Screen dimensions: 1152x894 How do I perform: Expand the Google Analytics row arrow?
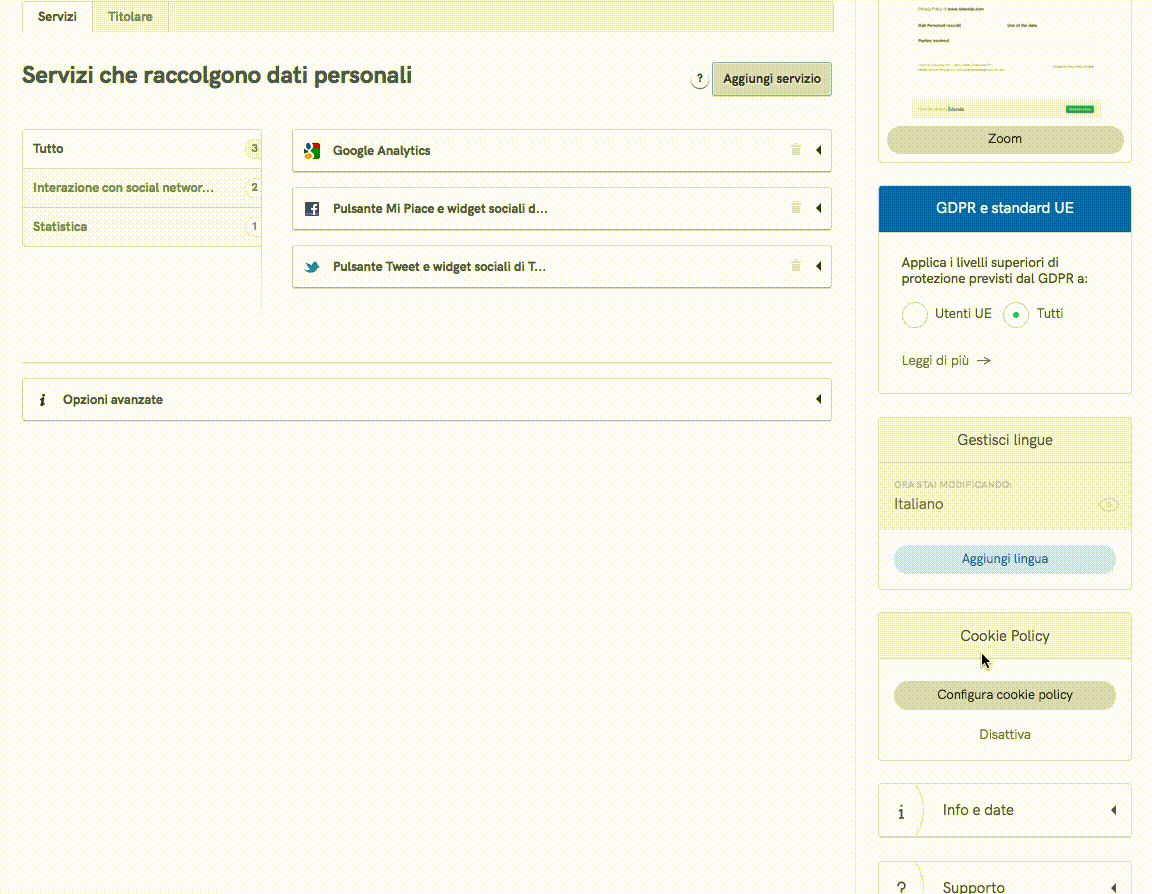818,151
